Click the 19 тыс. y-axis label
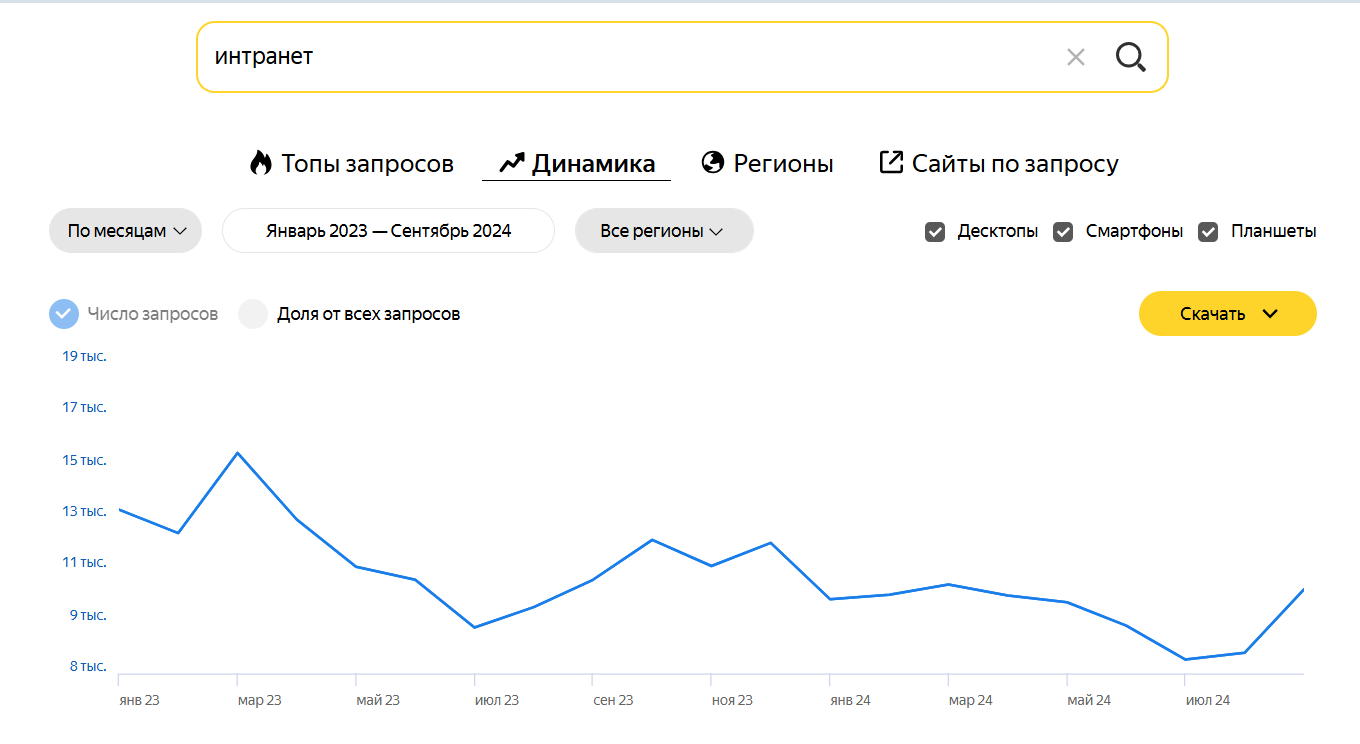 pos(84,356)
